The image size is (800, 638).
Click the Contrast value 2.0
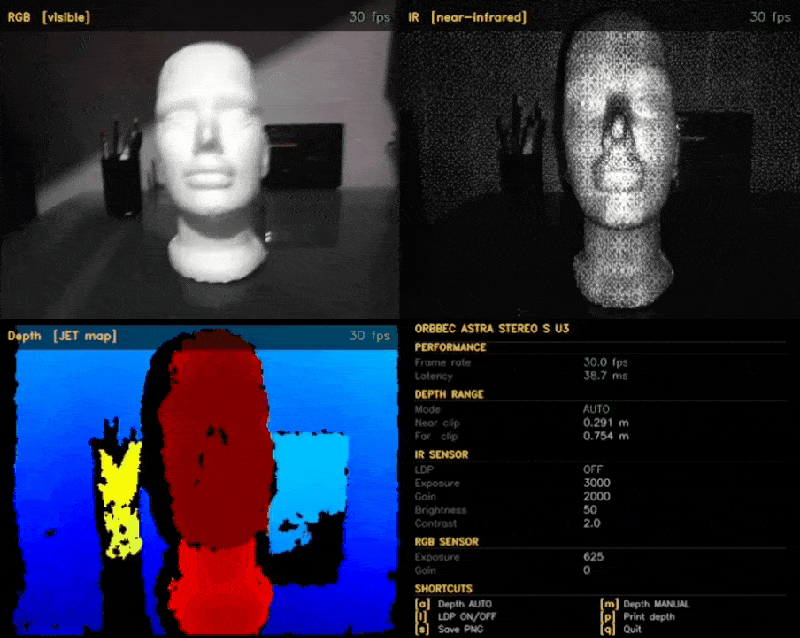(x=592, y=523)
